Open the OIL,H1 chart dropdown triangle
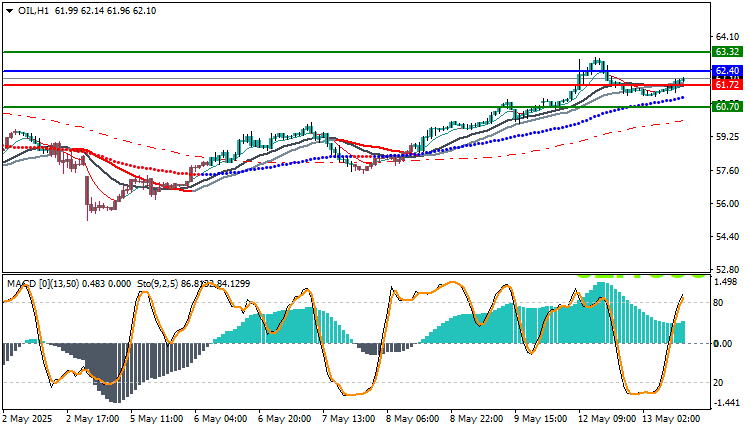 click(x=10, y=11)
